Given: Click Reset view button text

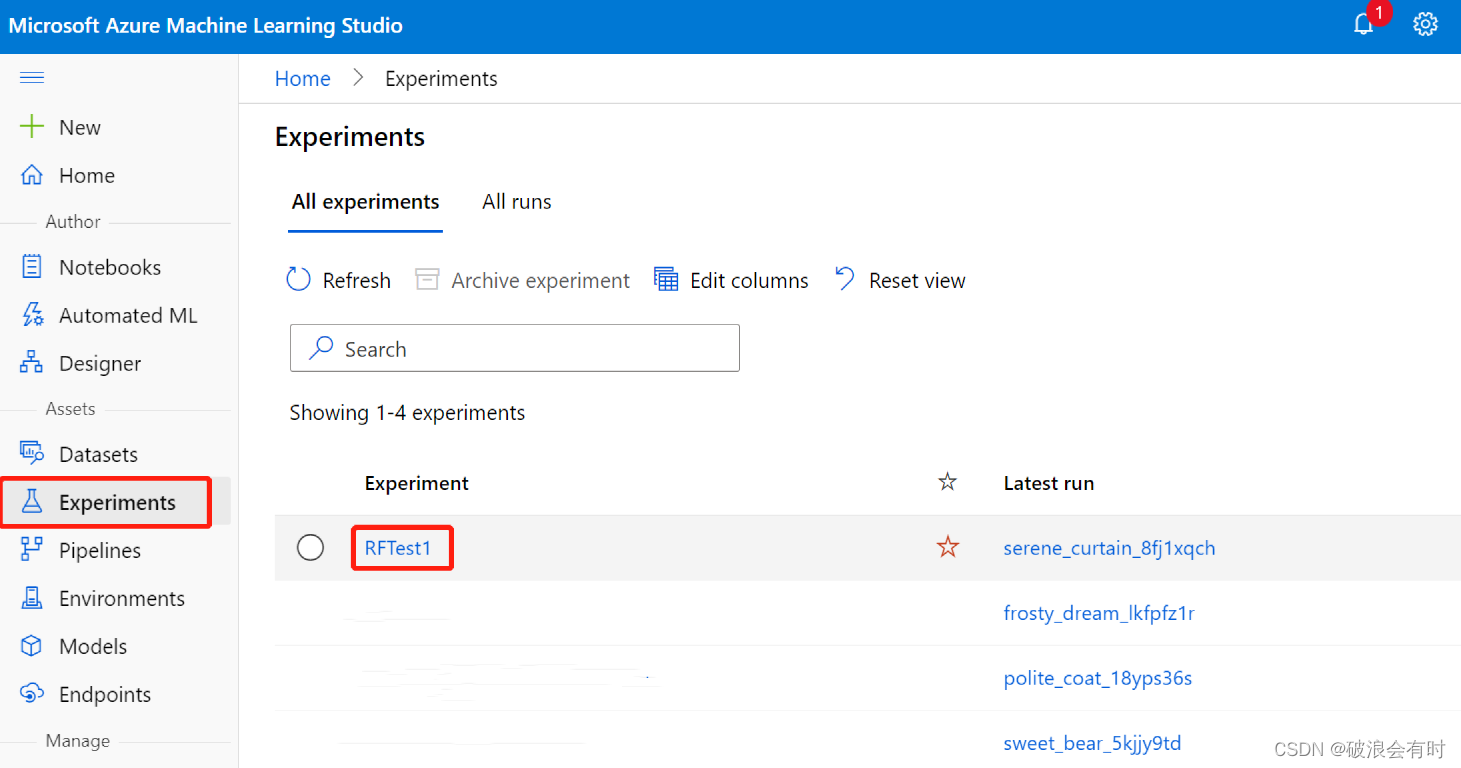Looking at the screenshot, I should [917, 281].
